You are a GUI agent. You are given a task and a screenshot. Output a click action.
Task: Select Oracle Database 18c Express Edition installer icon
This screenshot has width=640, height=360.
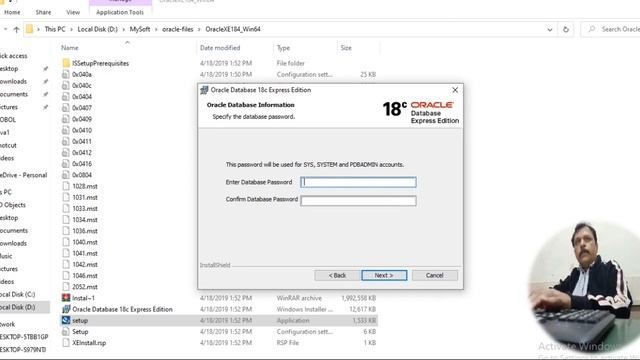(66, 309)
